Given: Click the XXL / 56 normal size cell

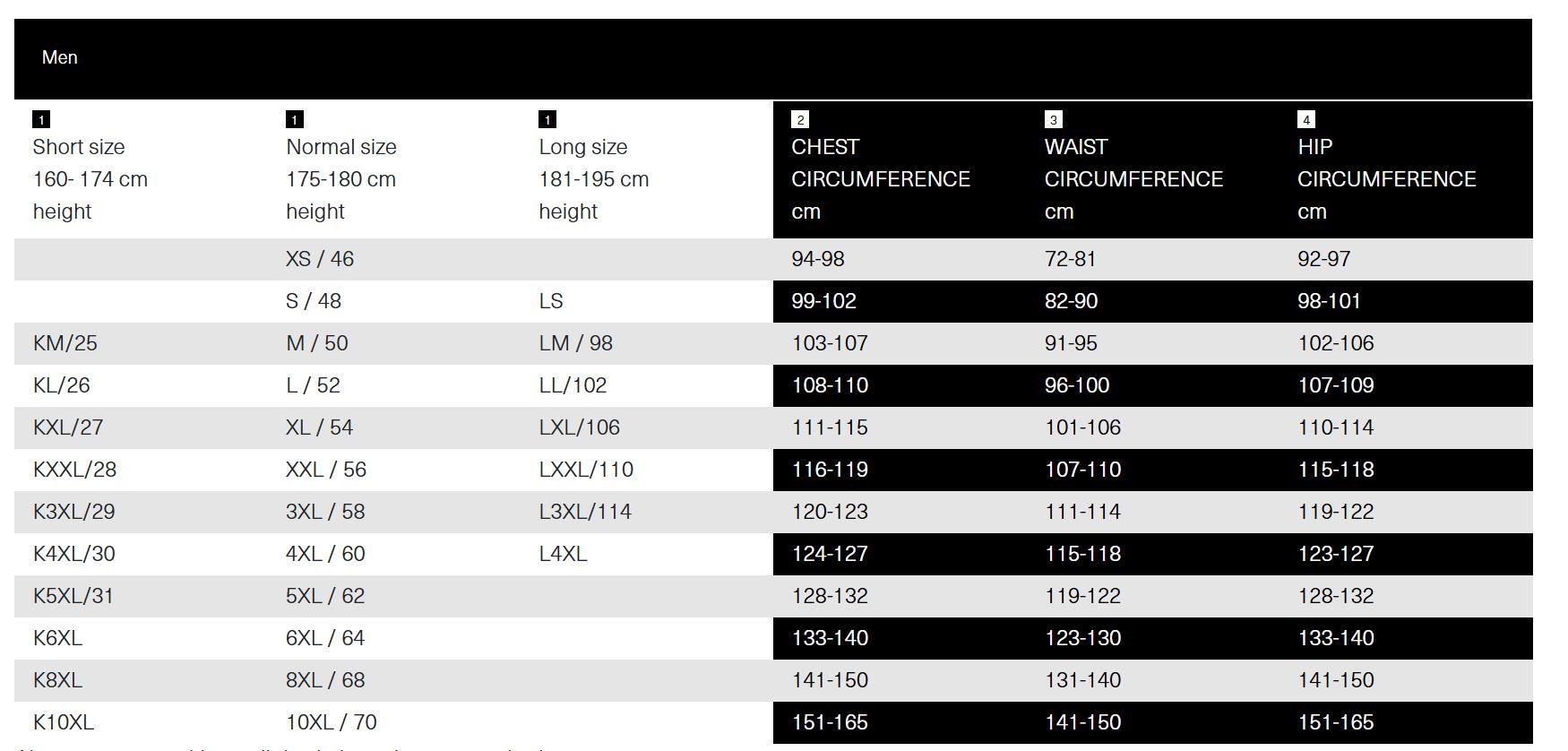Looking at the screenshot, I should click(x=326, y=470).
